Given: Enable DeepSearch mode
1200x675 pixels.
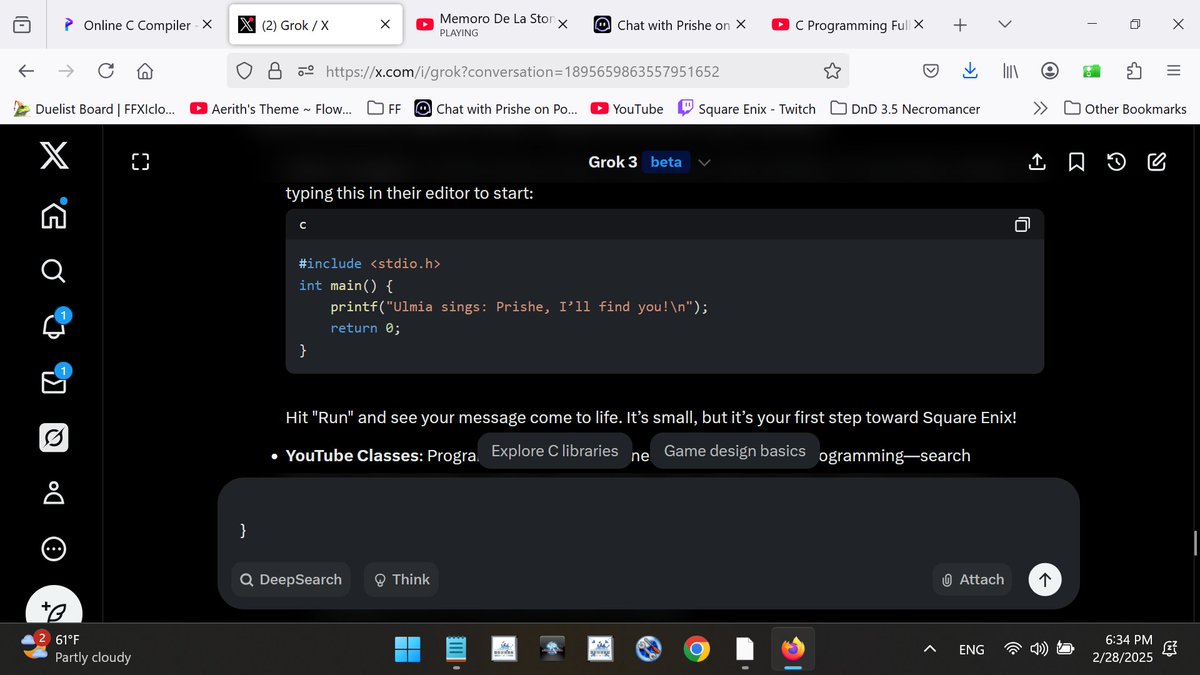Looking at the screenshot, I should click(291, 579).
